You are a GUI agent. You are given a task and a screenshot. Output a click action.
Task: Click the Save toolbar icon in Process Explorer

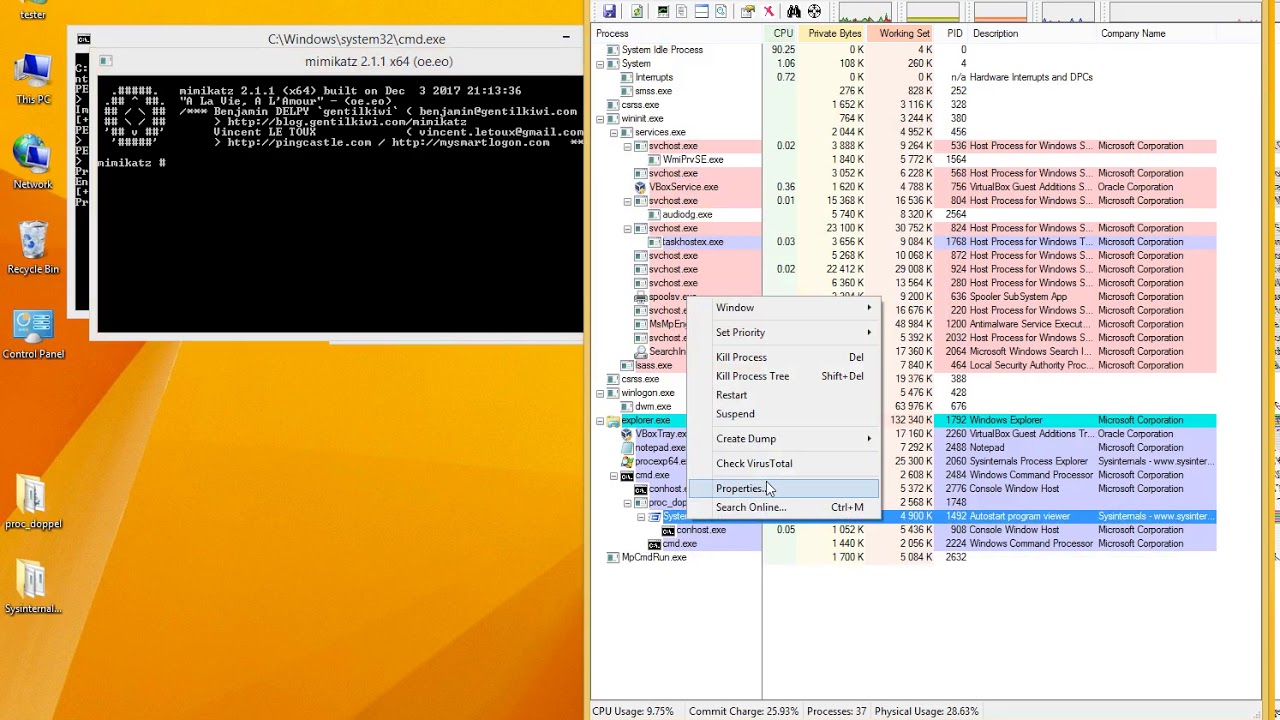pos(609,11)
